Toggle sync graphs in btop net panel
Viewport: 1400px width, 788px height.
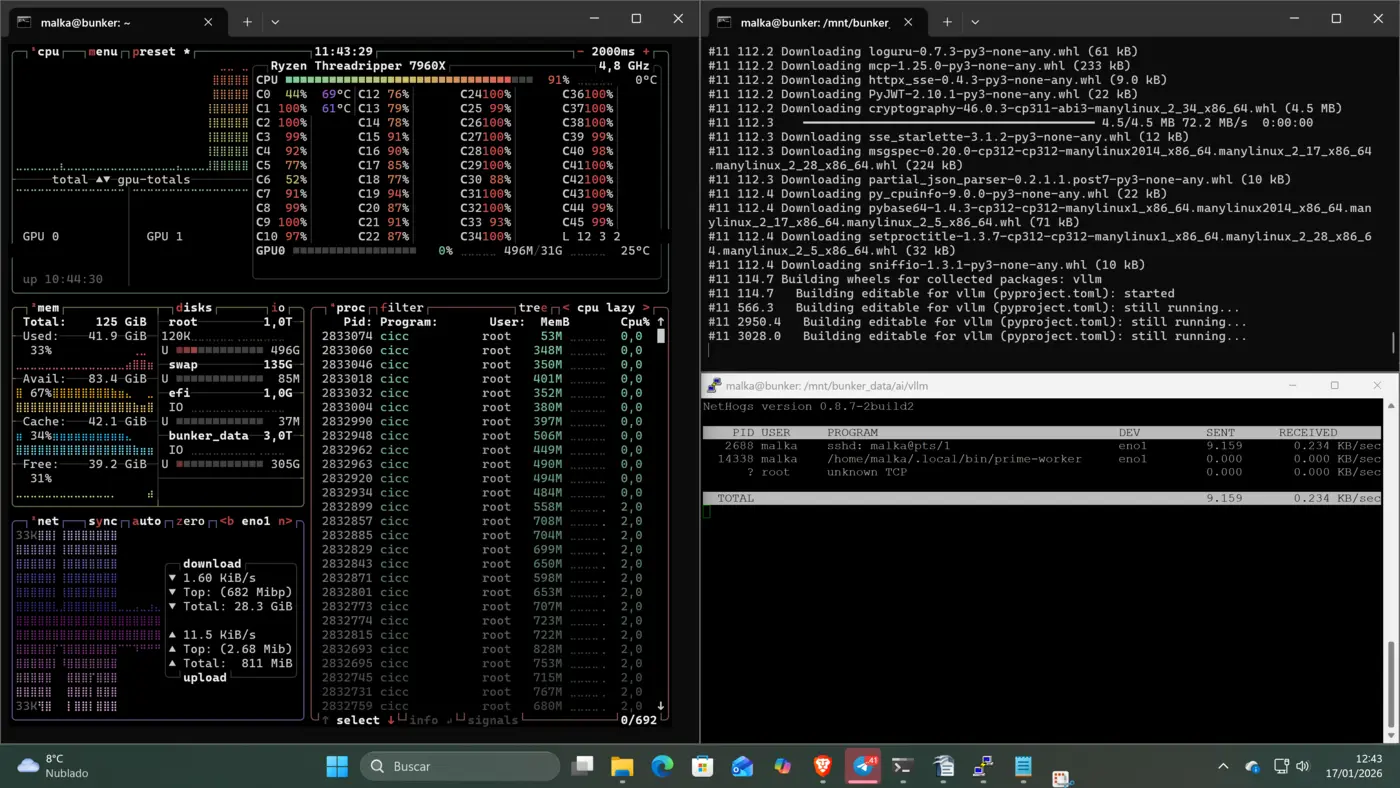[102, 521]
